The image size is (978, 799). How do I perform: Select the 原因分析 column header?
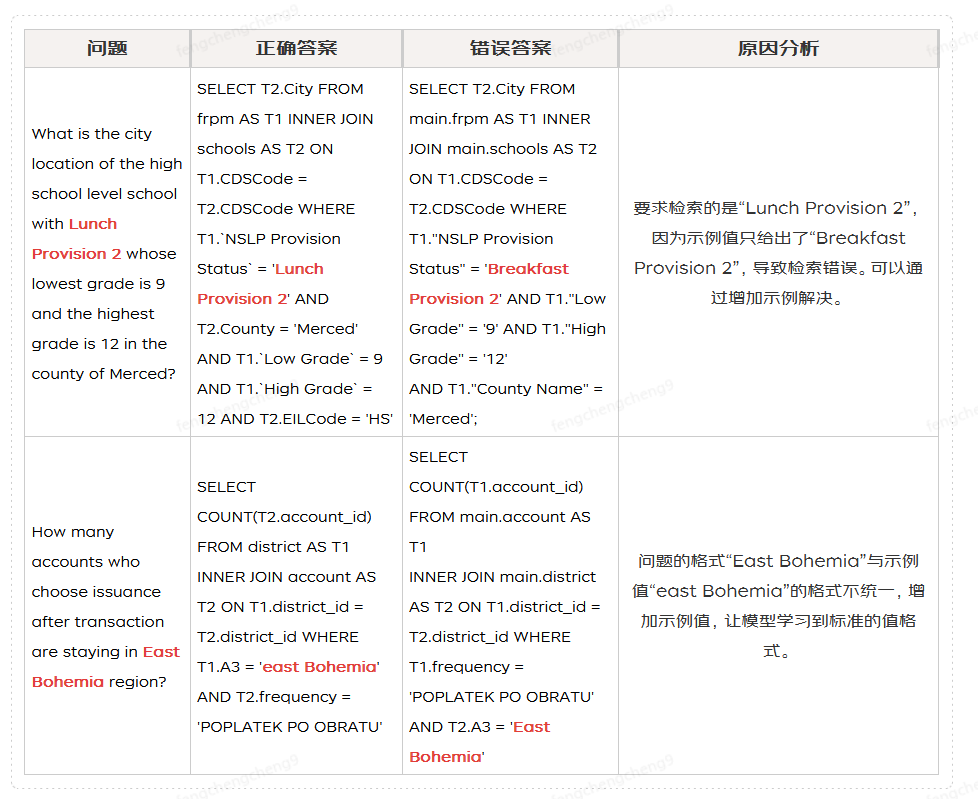[x=778, y=48]
